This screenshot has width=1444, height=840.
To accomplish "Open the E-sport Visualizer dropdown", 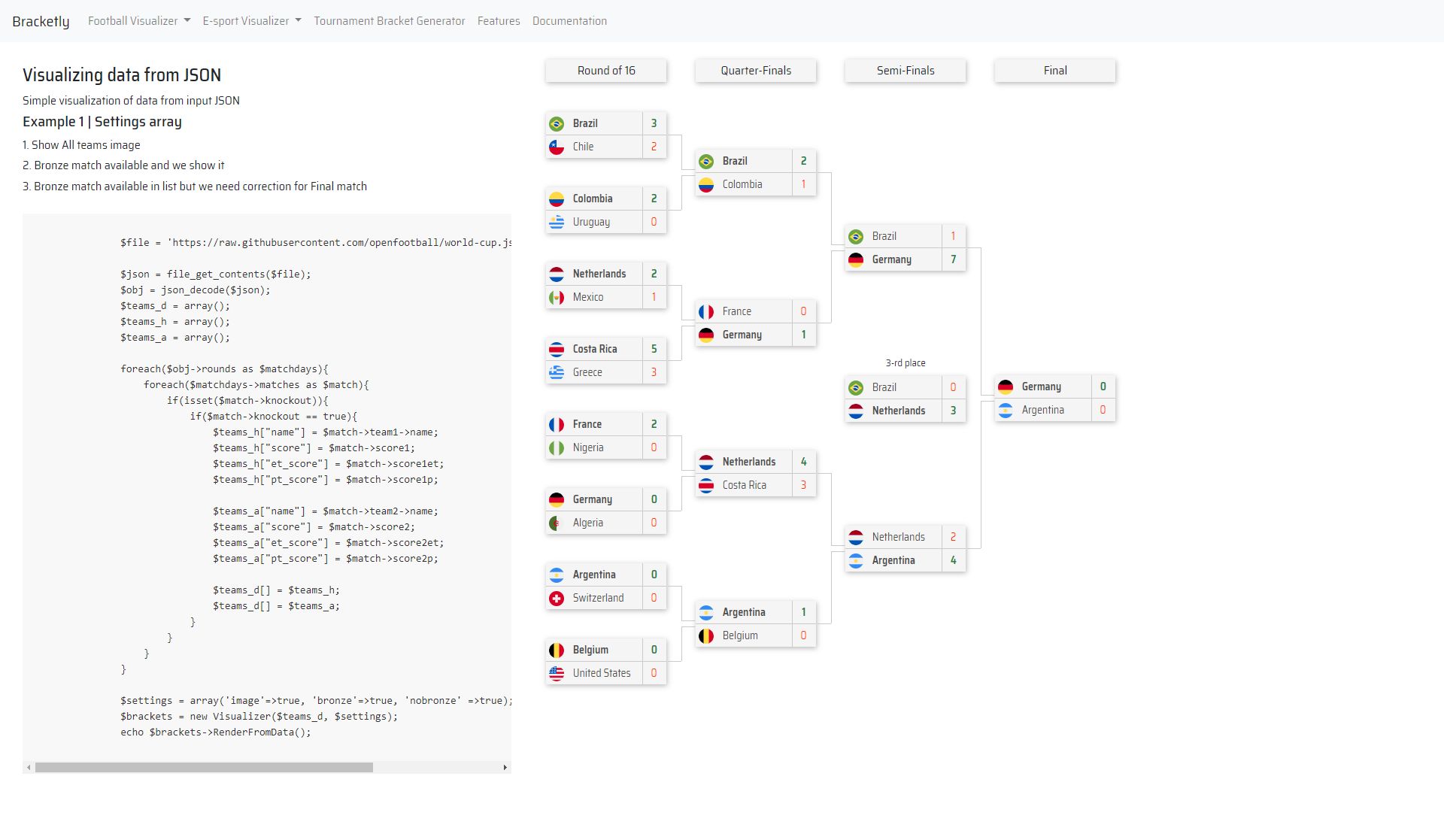I will (x=252, y=21).
